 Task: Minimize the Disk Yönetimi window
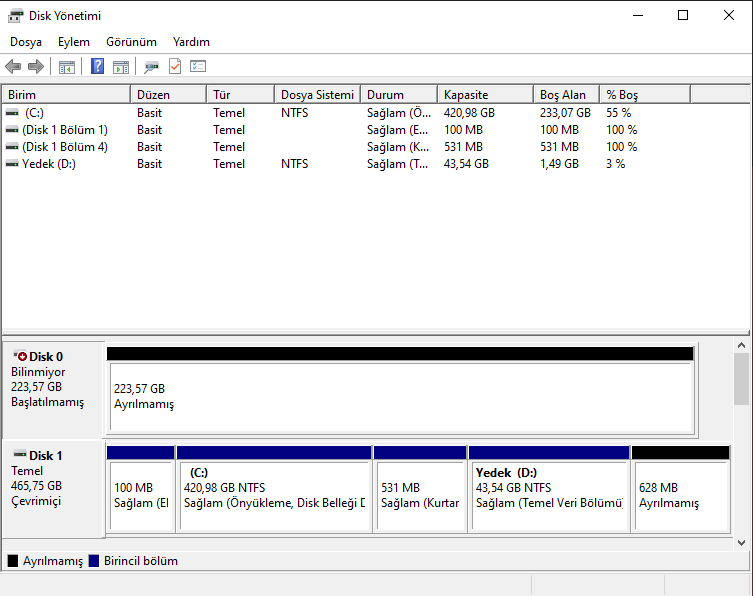point(638,15)
